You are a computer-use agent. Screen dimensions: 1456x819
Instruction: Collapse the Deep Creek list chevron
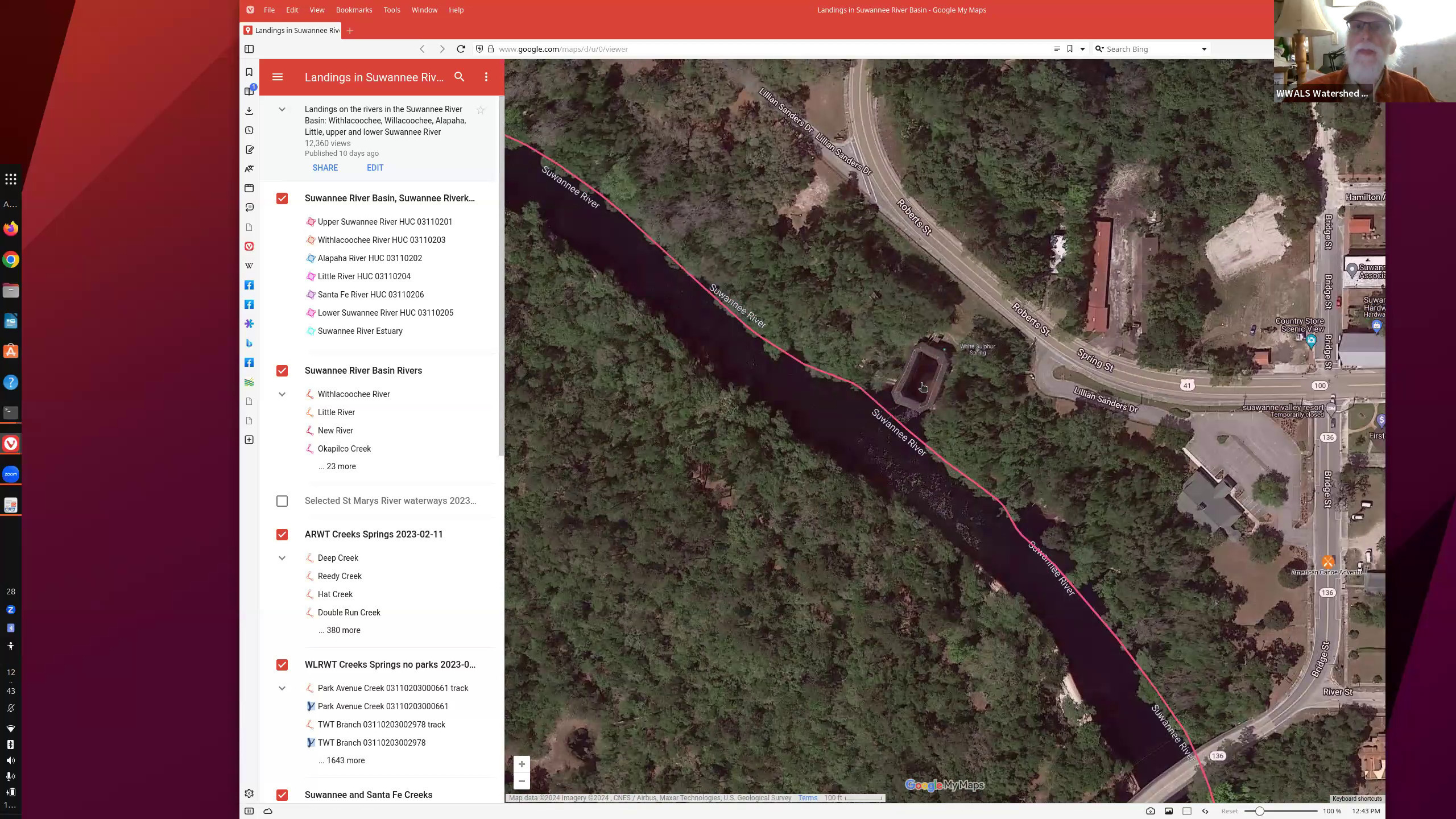(x=282, y=558)
